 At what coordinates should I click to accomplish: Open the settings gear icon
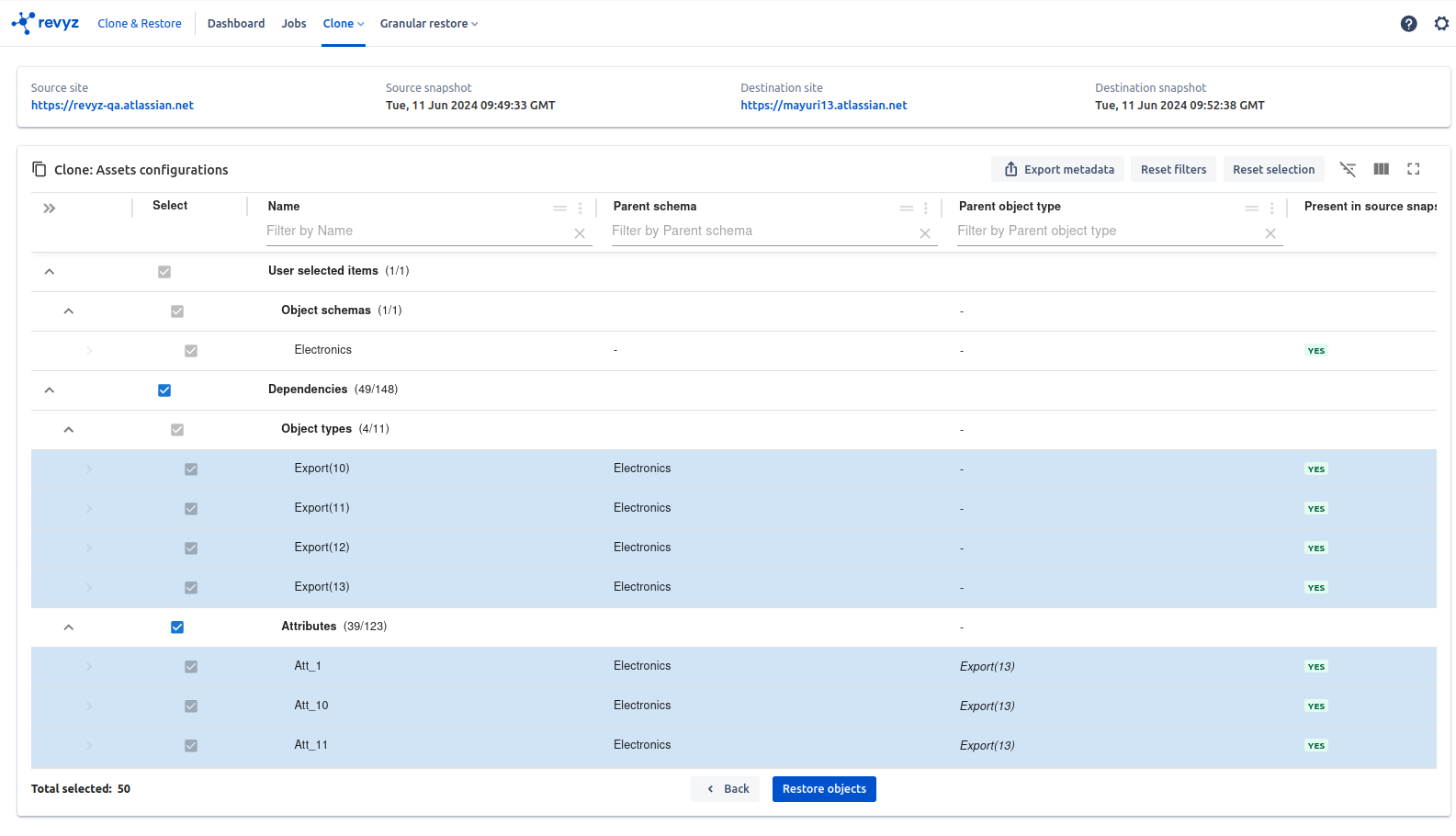pos(1441,24)
